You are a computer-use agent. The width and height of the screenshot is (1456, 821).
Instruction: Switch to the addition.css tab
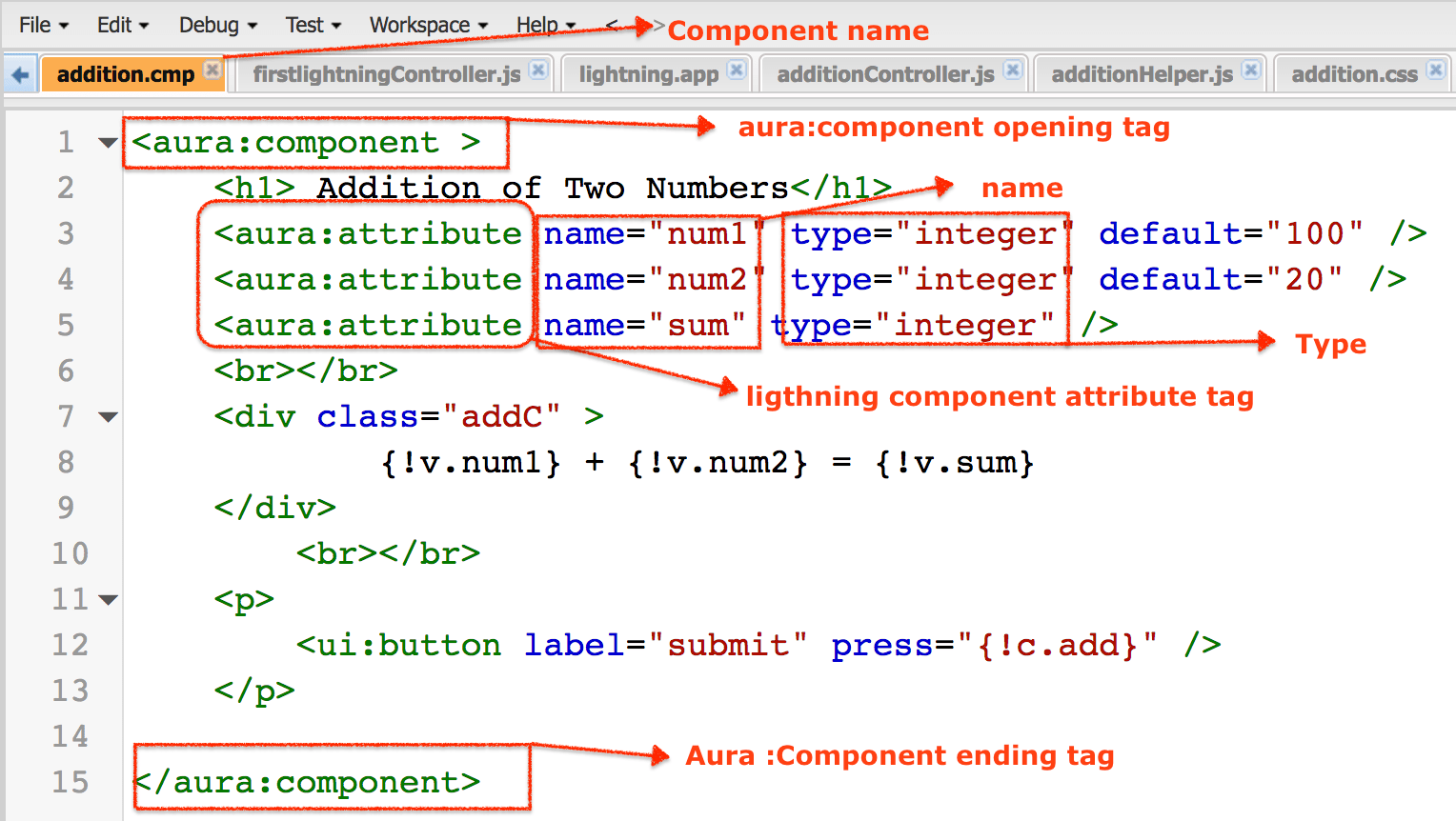1353,73
